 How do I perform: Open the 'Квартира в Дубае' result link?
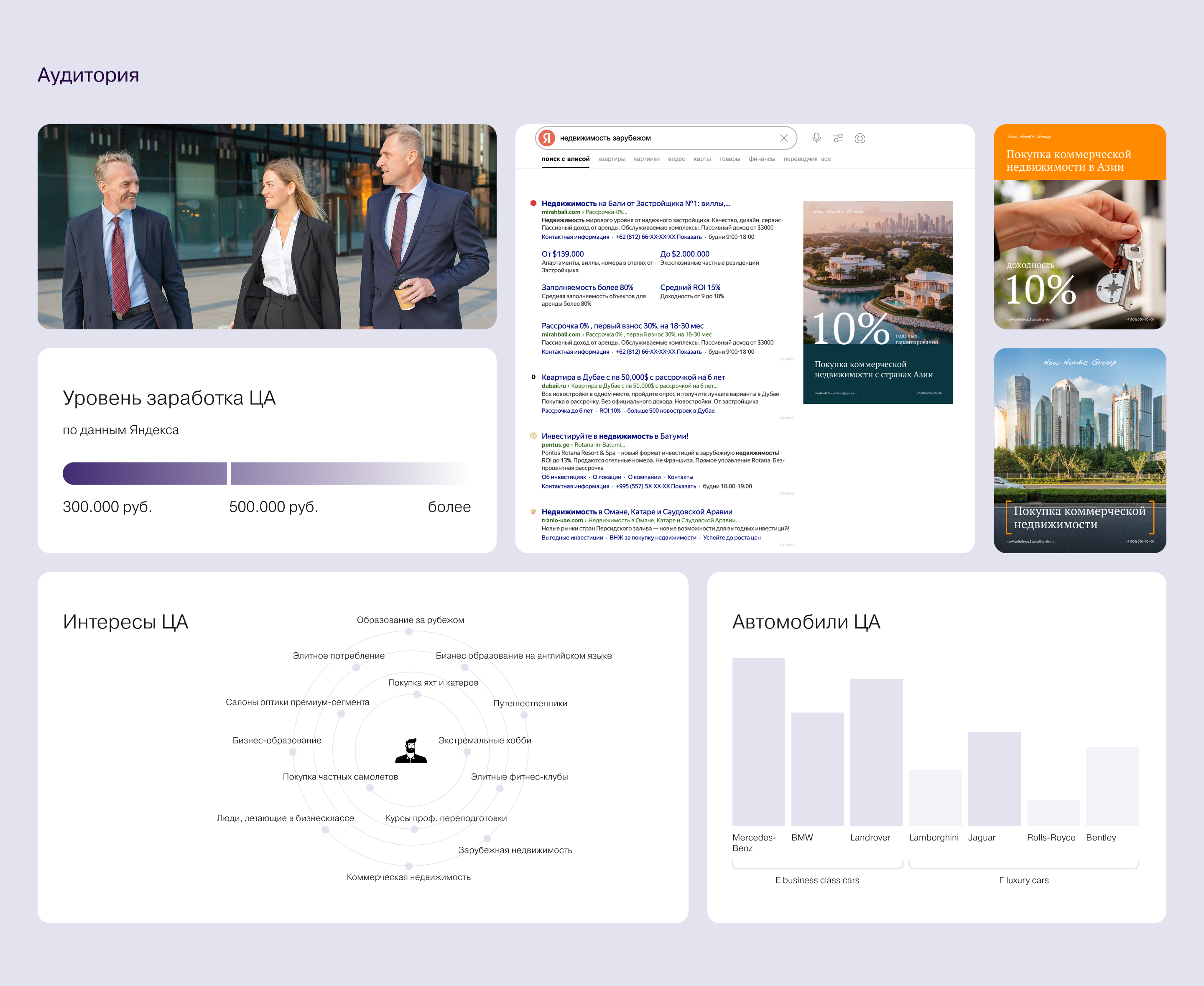pos(633,377)
